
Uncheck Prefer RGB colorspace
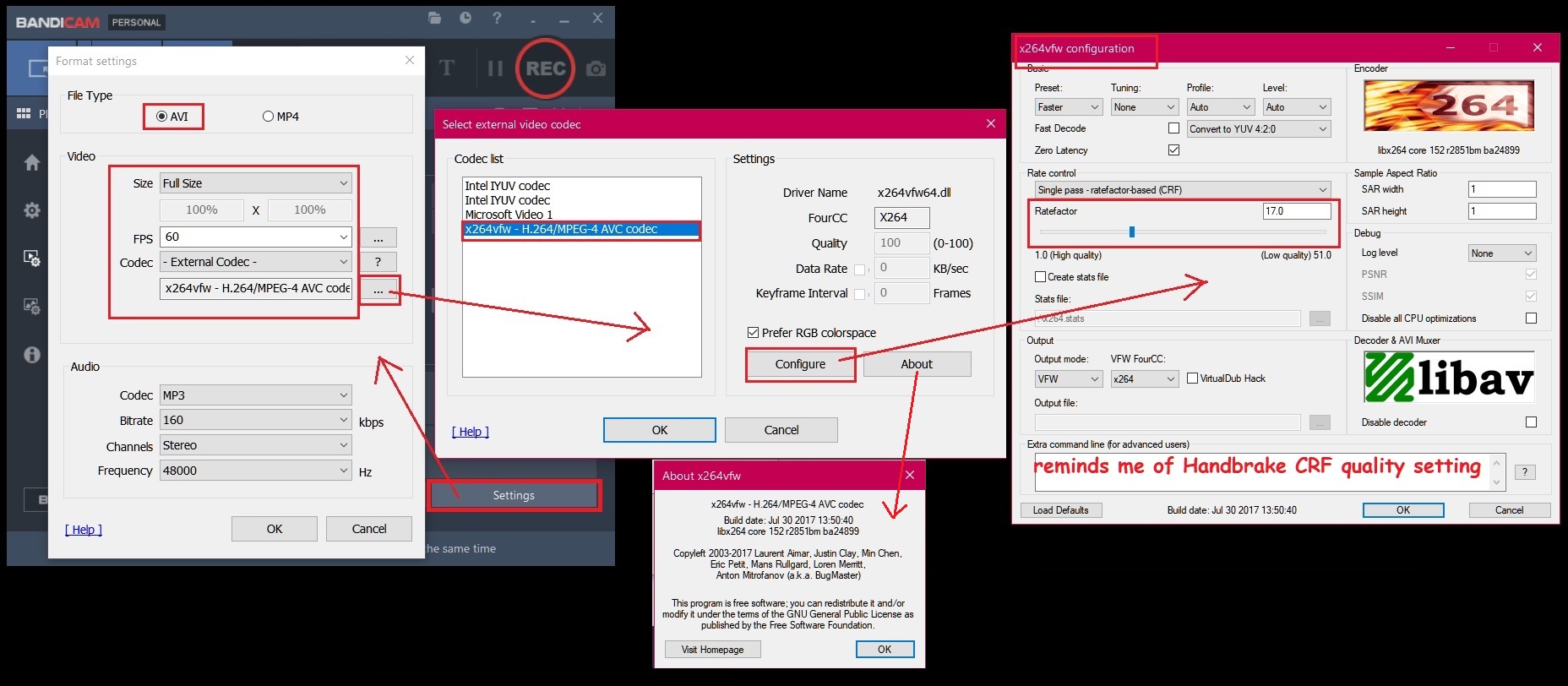pyautogui.click(x=753, y=333)
